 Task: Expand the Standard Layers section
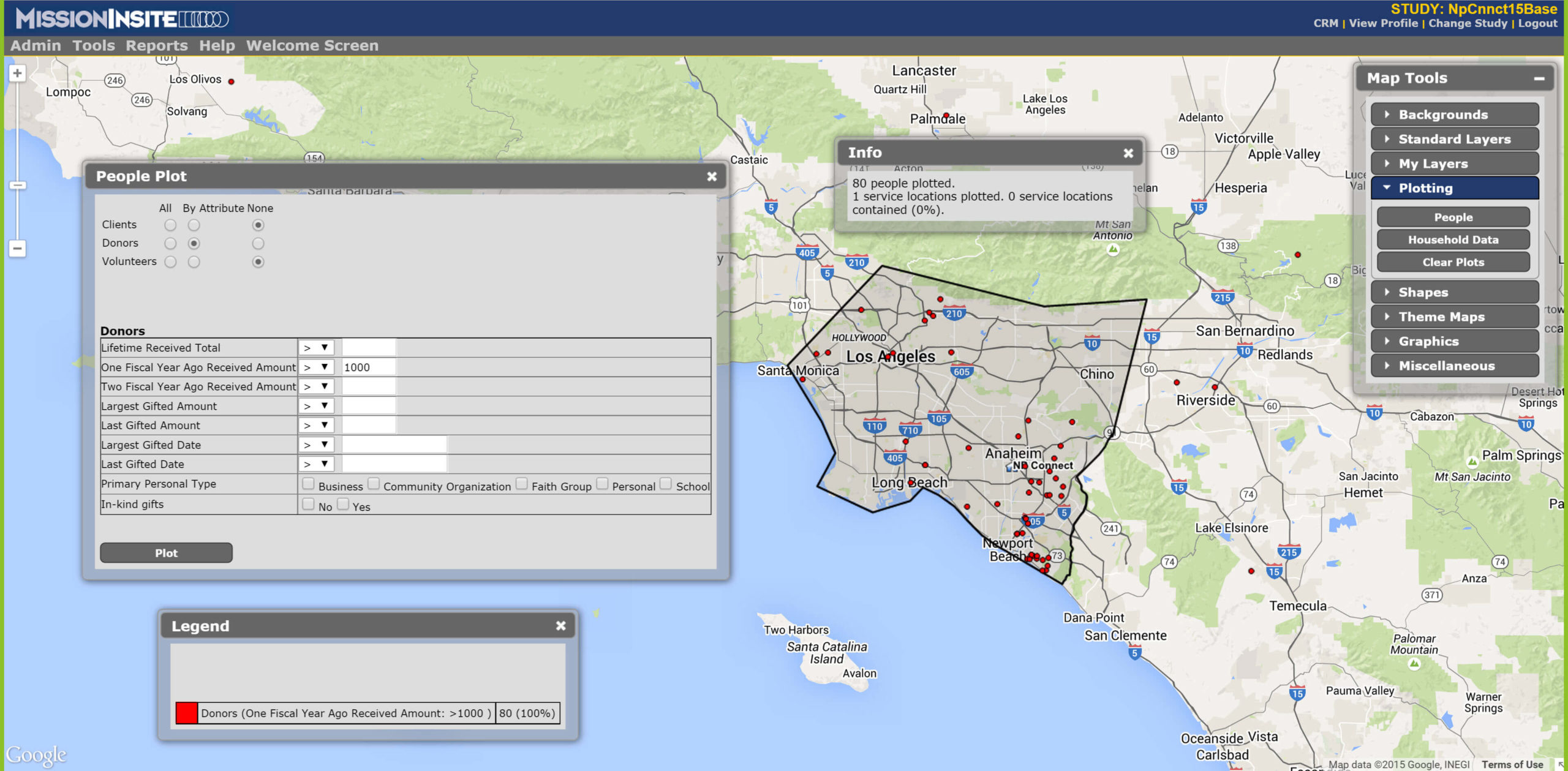1455,139
